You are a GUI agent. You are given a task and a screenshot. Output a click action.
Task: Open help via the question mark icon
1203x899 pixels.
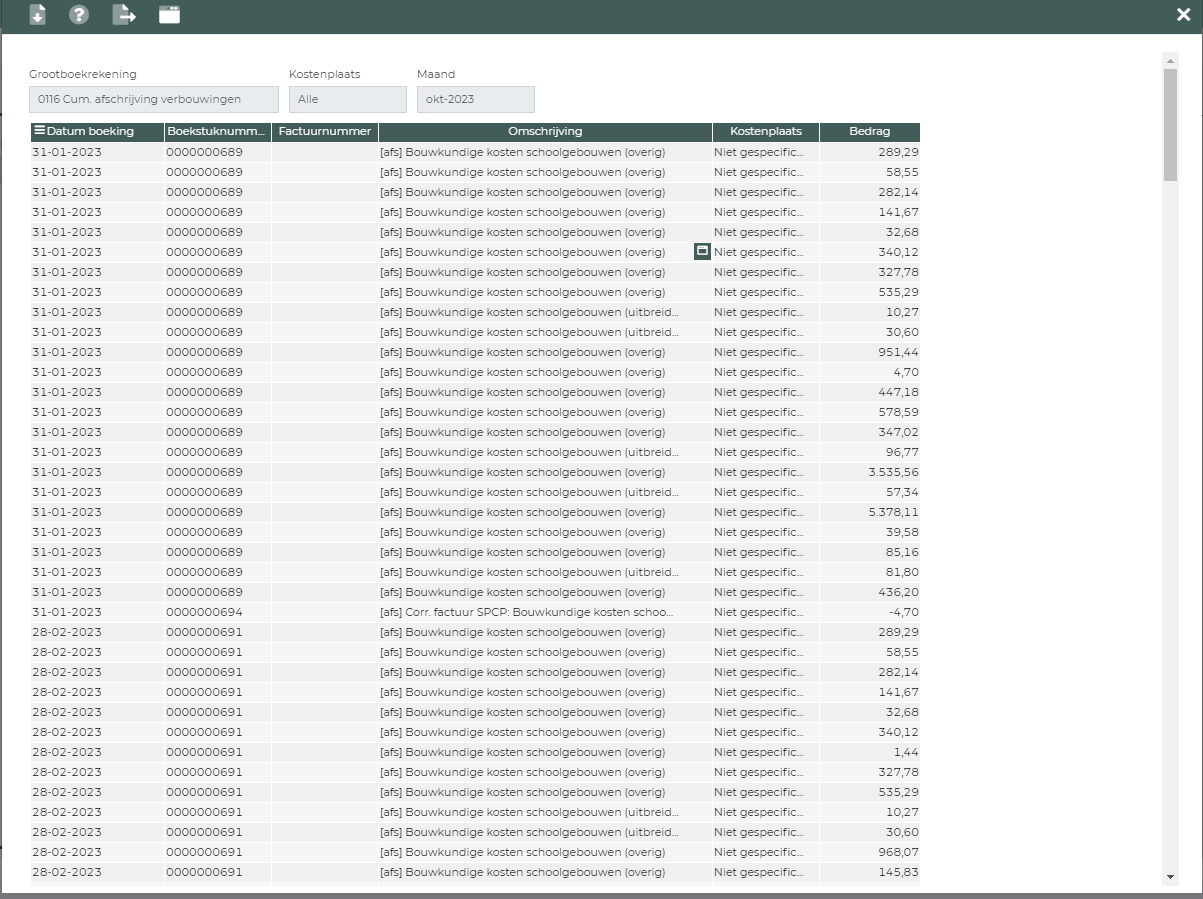coord(79,15)
